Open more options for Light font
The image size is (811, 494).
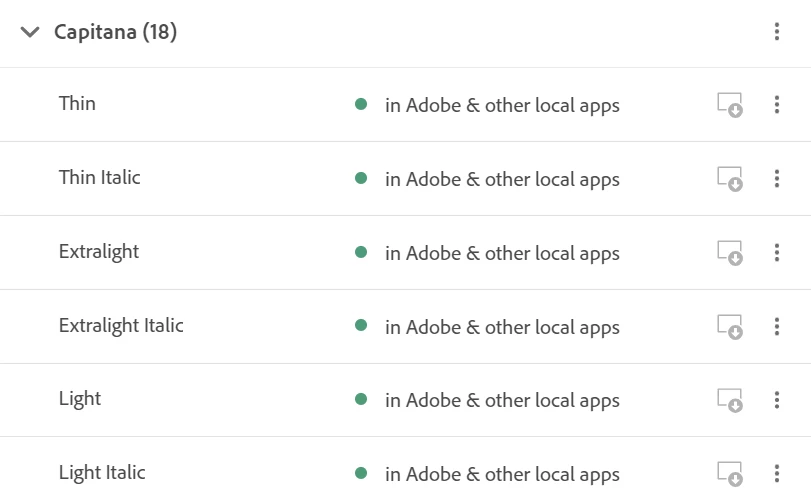coord(777,400)
